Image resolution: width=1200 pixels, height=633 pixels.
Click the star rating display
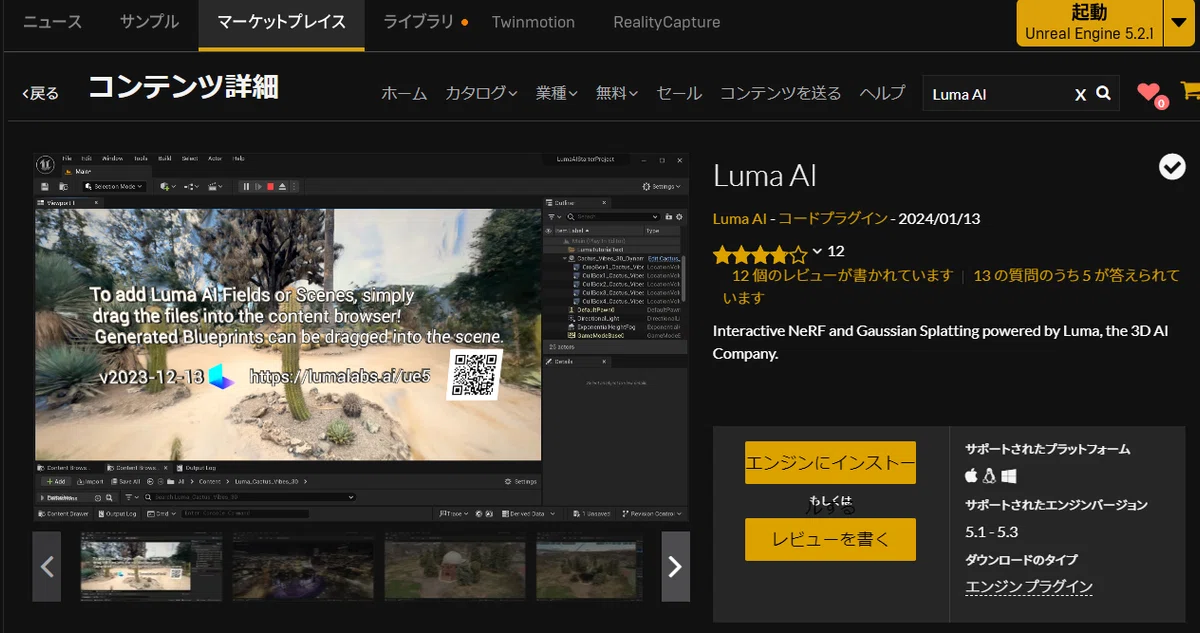760,253
